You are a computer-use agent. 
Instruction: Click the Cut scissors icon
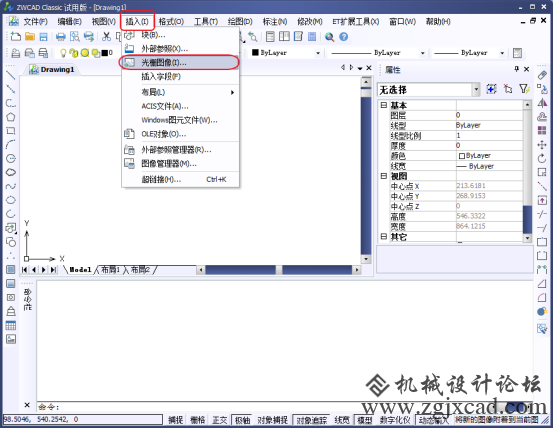click(x=106, y=36)
